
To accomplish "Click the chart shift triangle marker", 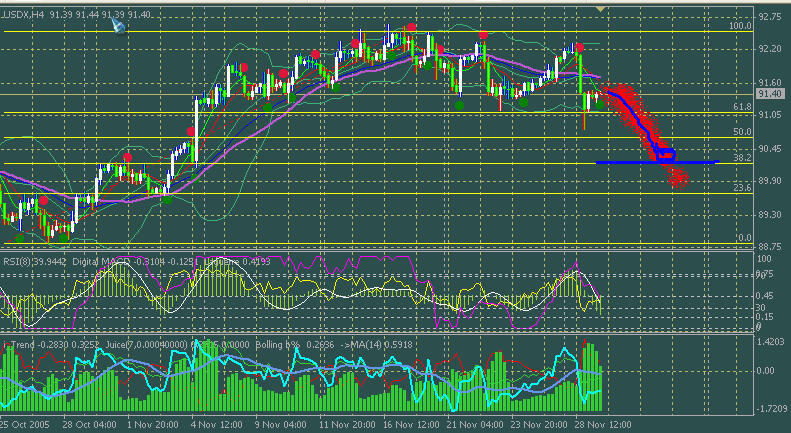I will coord(600,9).
